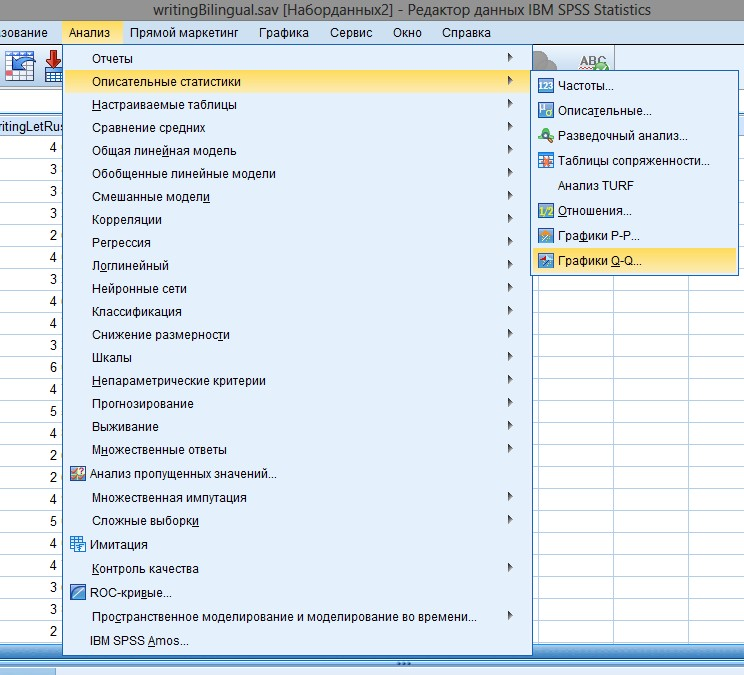Expand the Обобщенные линейные модели submenu
Viewport: 744px width, 675px height.
tap(297, 174)
